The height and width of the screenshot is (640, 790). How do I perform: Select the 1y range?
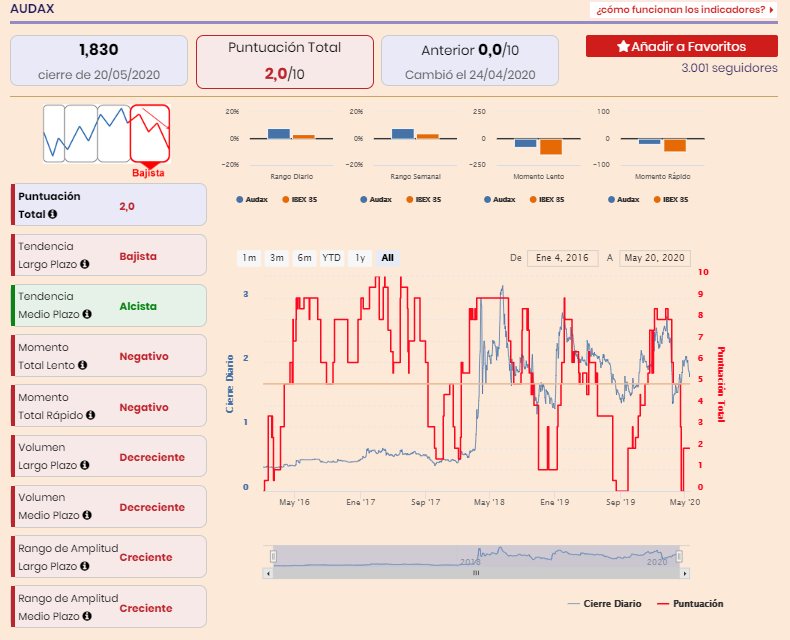click(x=360, y=258)
